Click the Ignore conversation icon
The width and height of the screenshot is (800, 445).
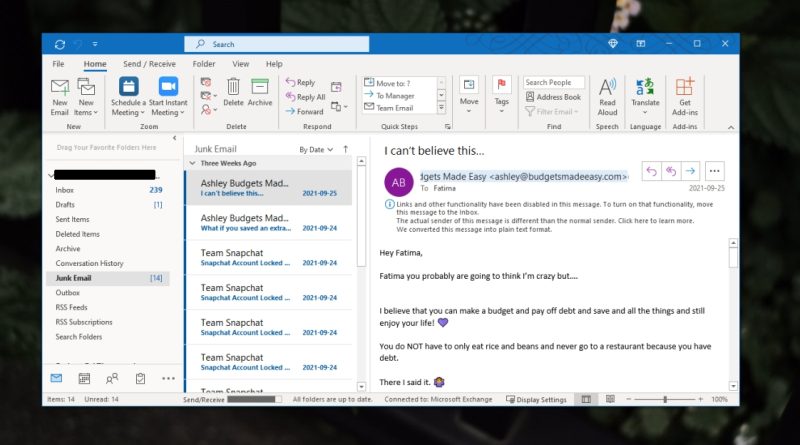(206, 82)
